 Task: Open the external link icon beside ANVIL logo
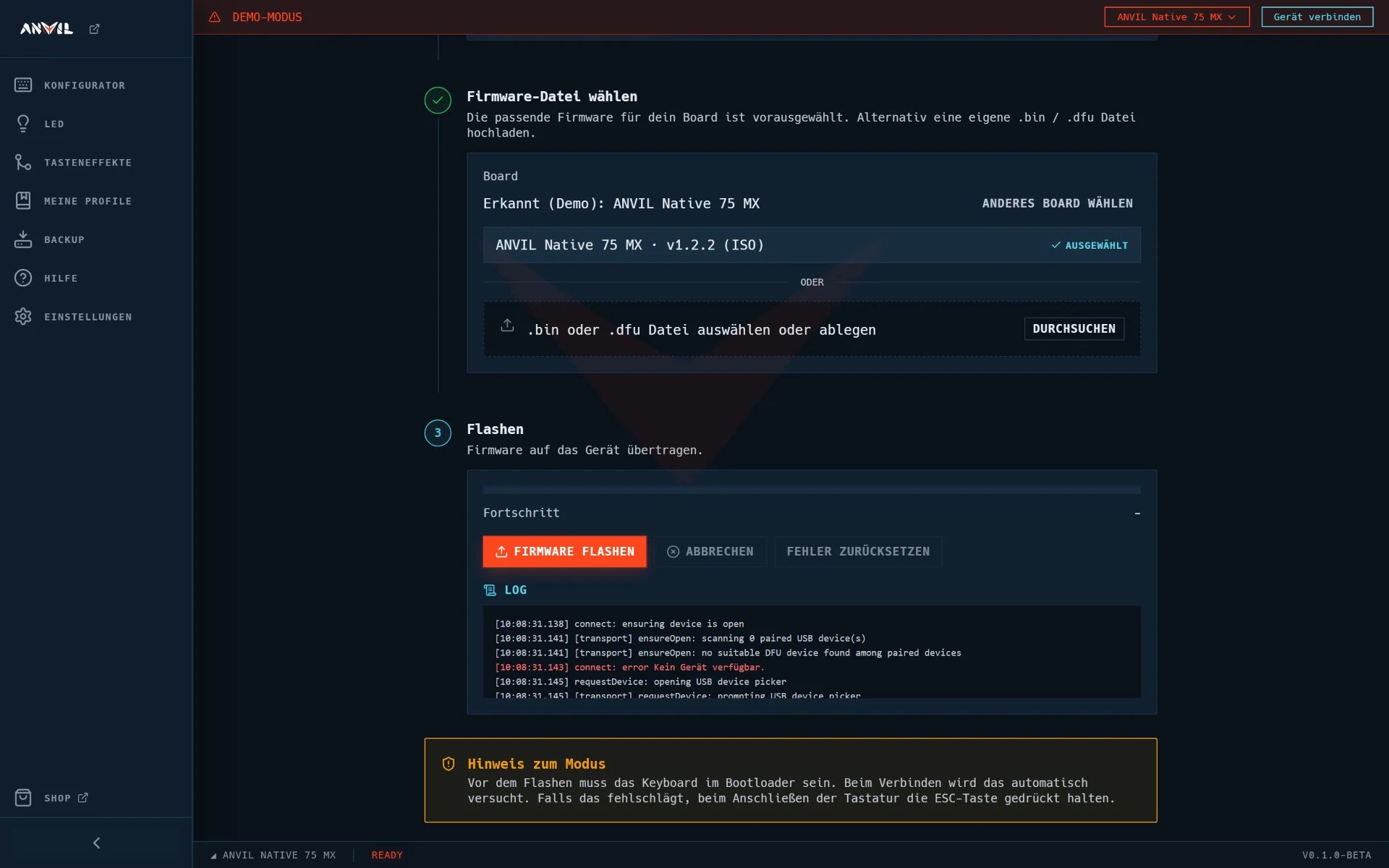(x=94, y=29)
